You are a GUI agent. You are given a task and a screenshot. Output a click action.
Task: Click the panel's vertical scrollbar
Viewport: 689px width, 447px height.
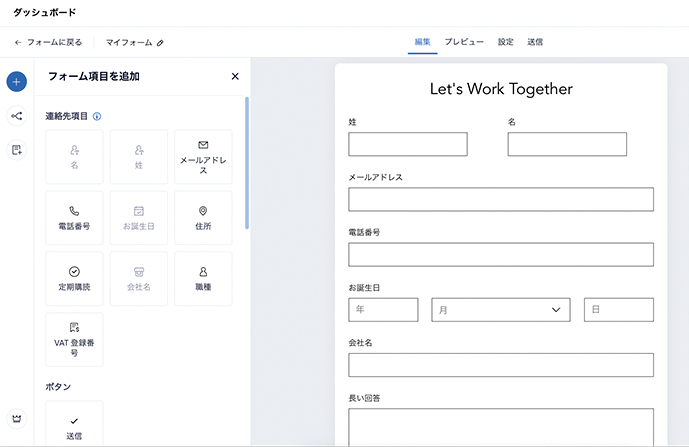(x=247, y=163)
